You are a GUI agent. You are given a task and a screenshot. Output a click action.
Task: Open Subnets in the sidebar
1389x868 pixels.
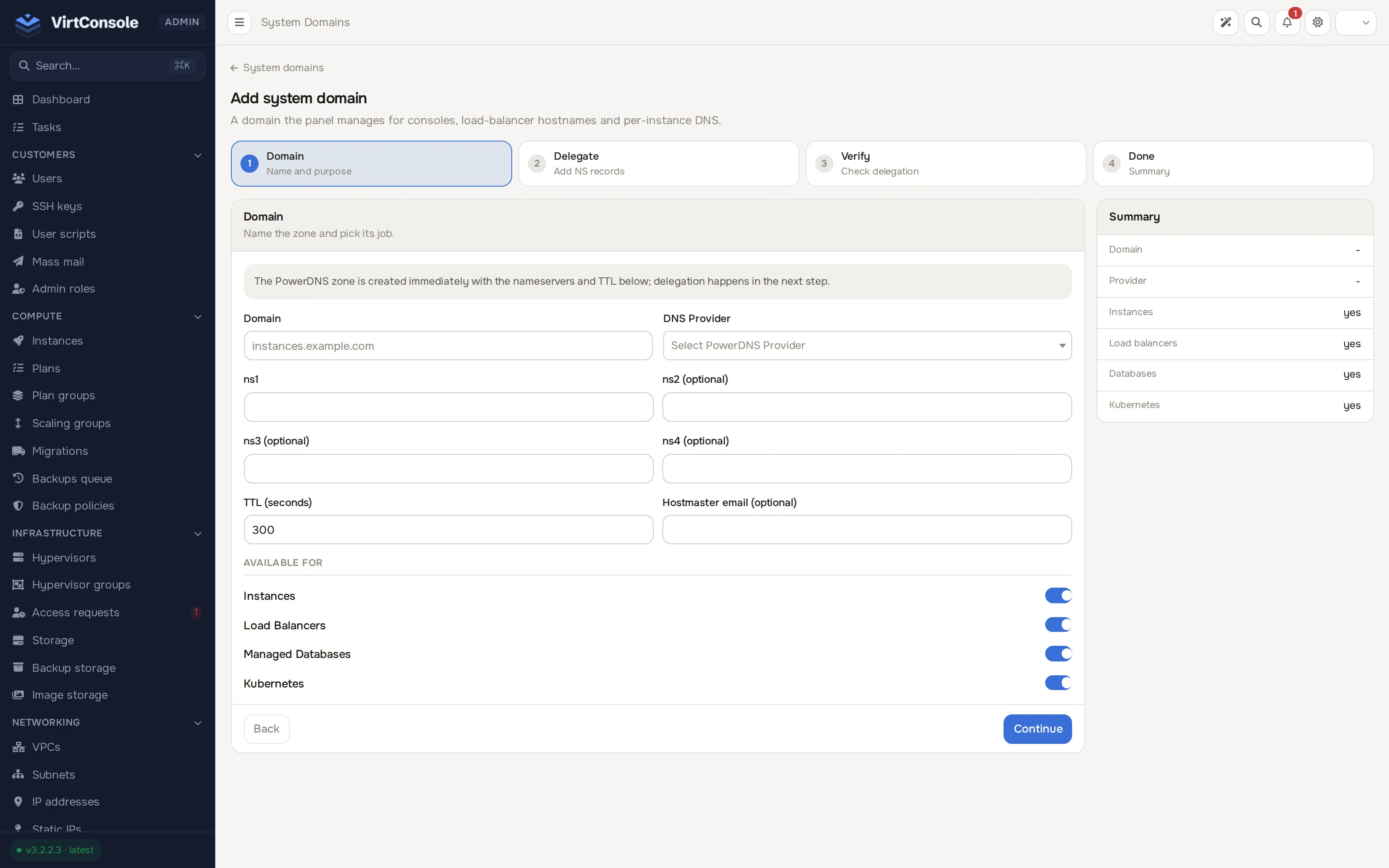pos(107,774)
